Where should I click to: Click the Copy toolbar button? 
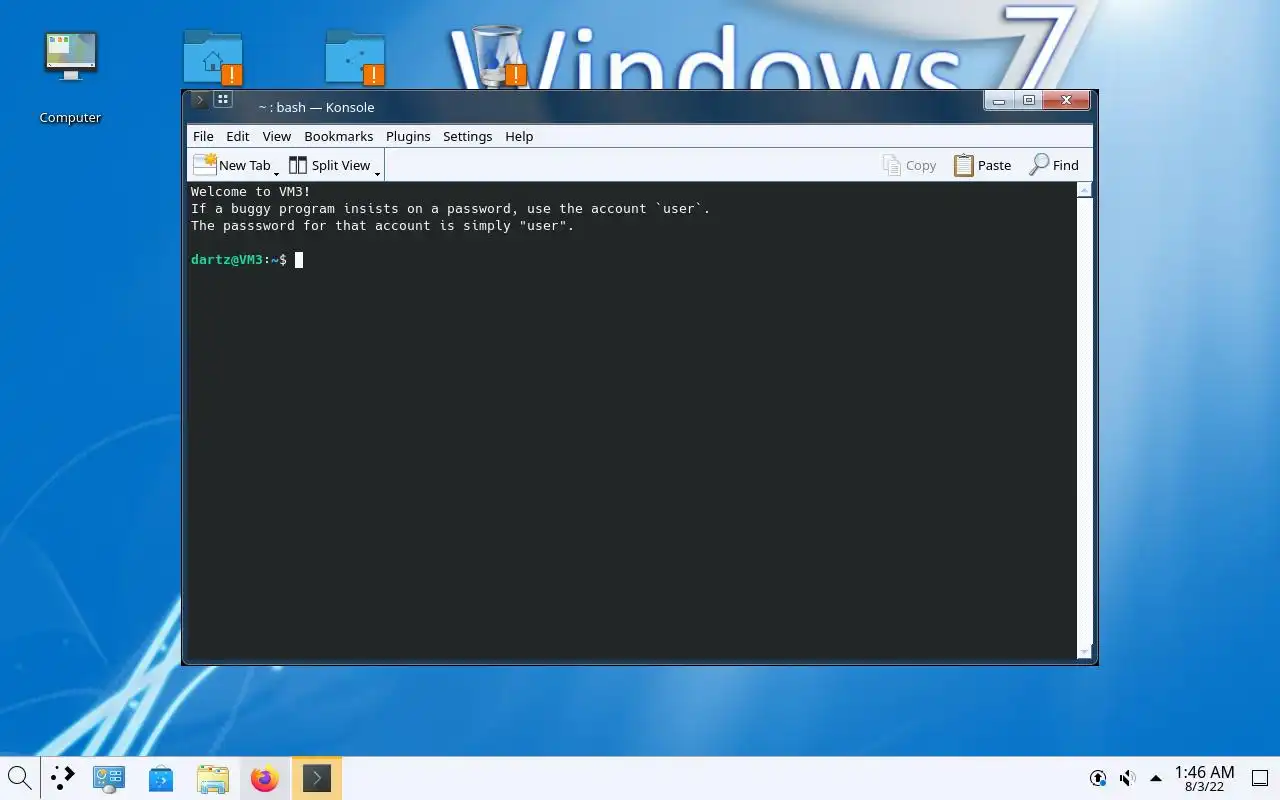click(910, 165)
